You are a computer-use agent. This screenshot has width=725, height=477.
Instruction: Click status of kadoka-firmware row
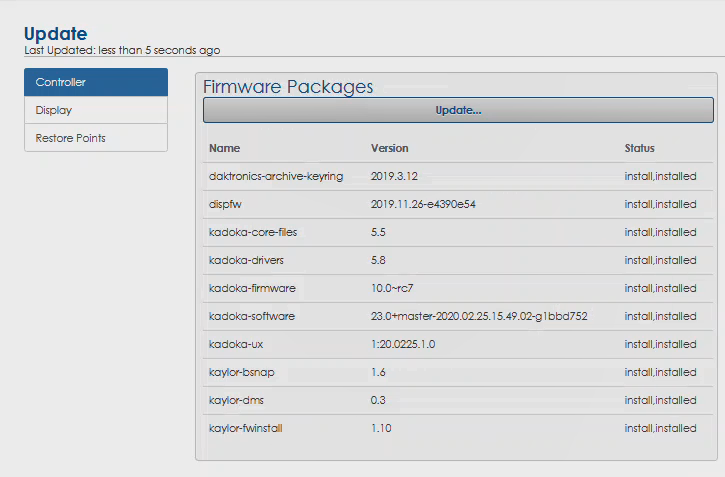pyautogui.click(x=660, y=288)
